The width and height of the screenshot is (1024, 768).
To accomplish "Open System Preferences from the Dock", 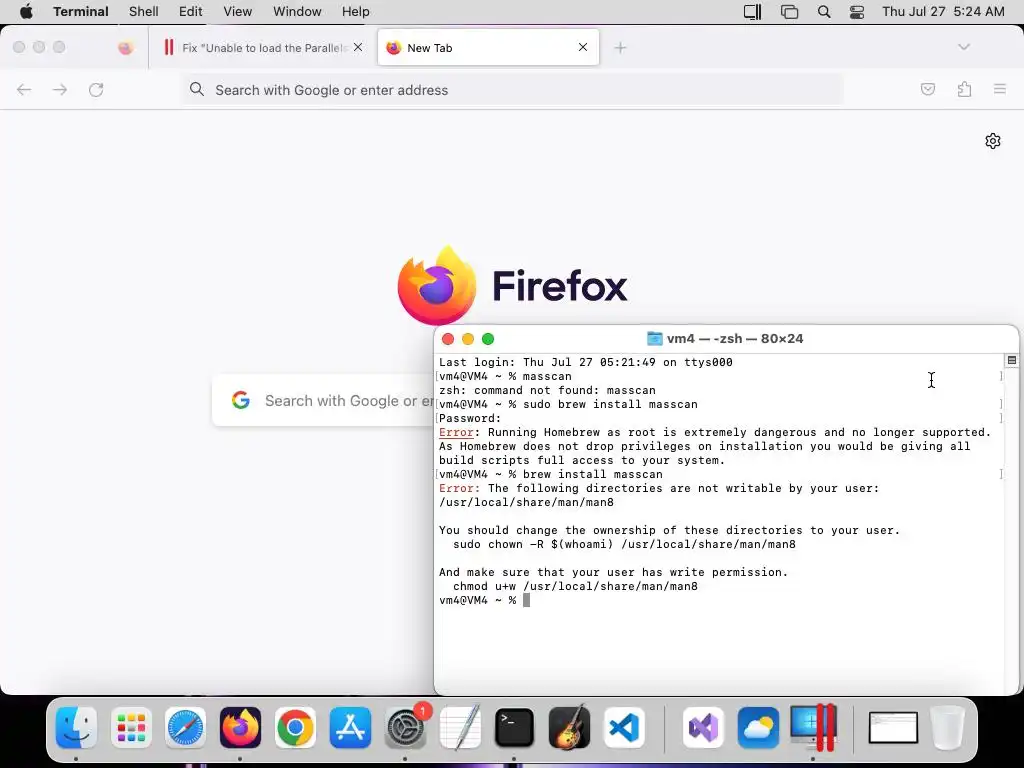I will 406,728.
